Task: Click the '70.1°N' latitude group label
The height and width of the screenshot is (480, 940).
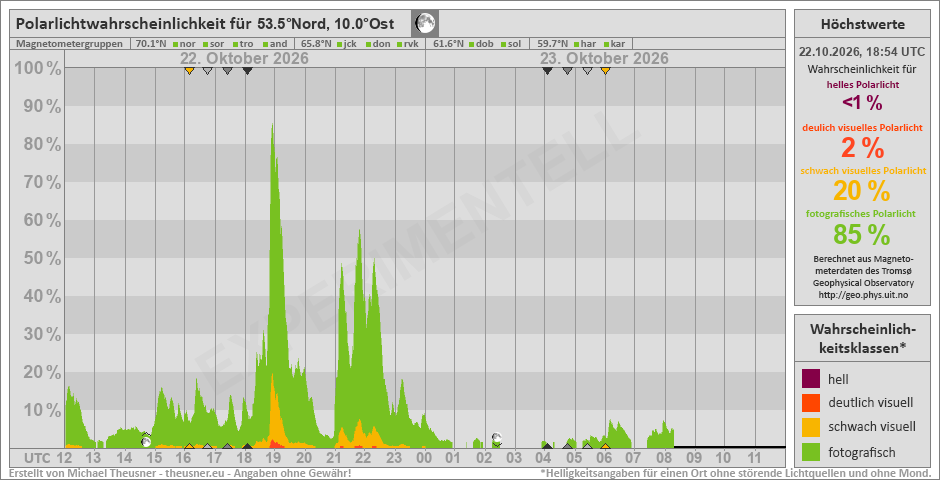Action: (x=150, y=44)
